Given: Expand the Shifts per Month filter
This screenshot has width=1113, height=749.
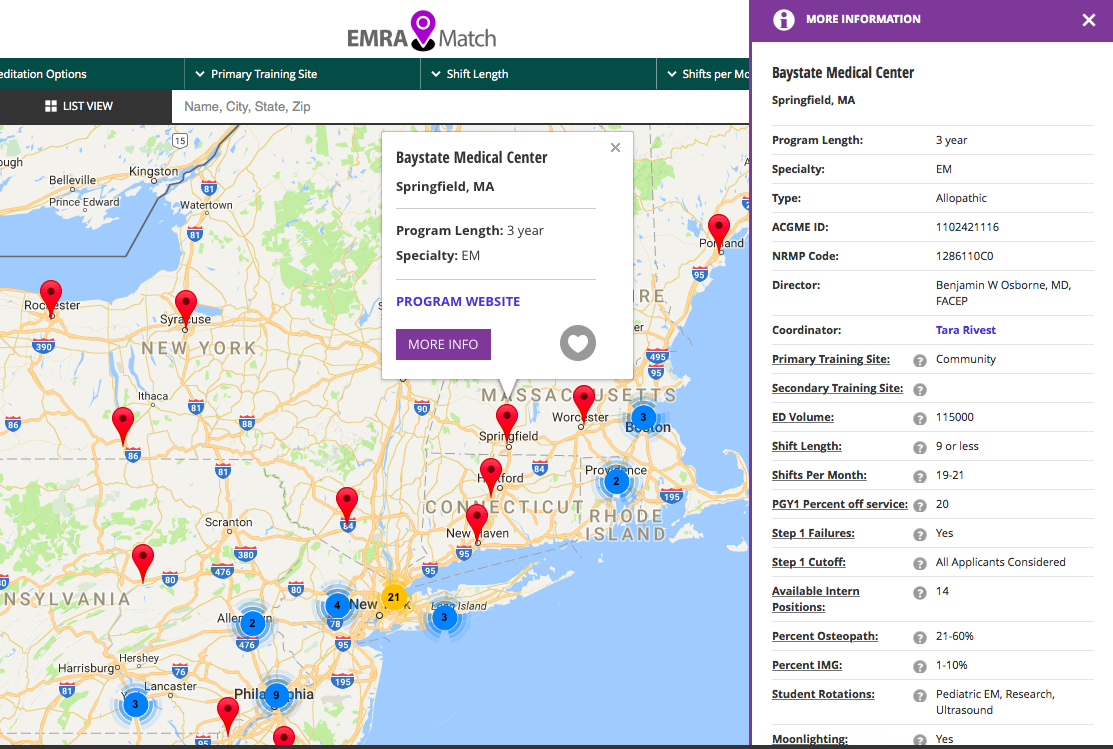Looking at the screenshot, I should (x=703, y=74).
